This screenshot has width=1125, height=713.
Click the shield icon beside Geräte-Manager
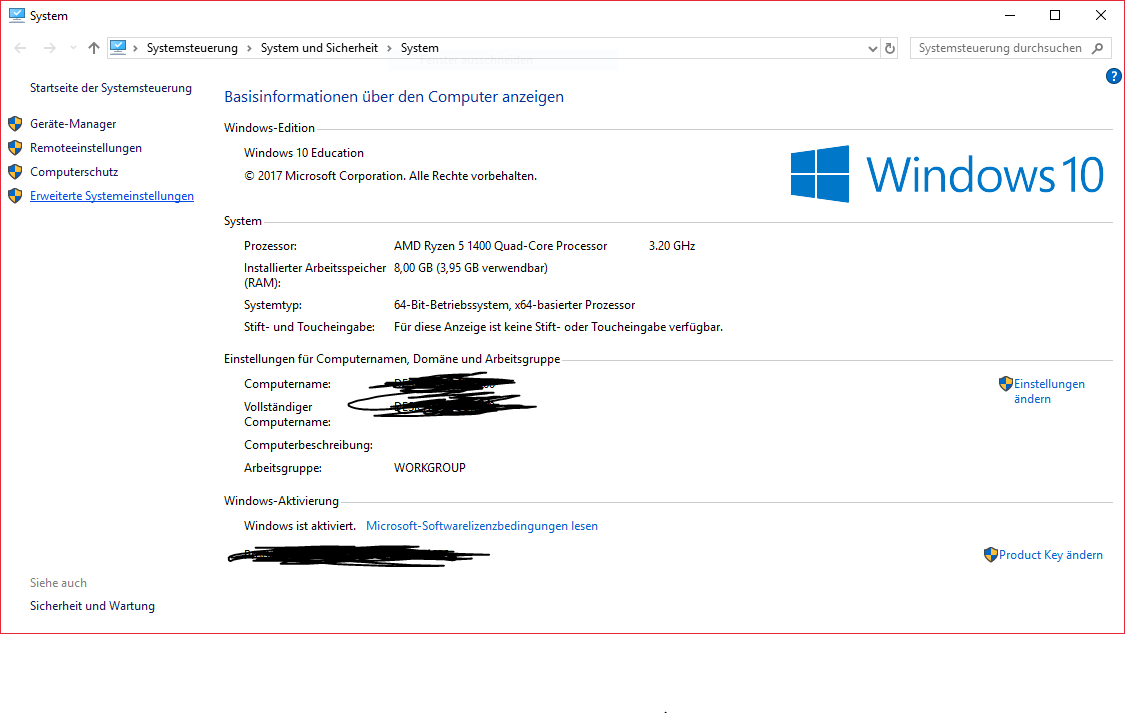[15, 123]
